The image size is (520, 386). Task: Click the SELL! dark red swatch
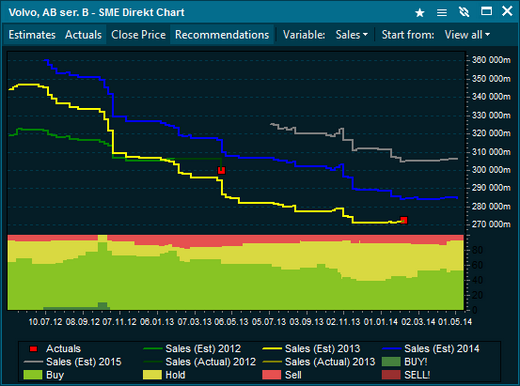point(391,375)
